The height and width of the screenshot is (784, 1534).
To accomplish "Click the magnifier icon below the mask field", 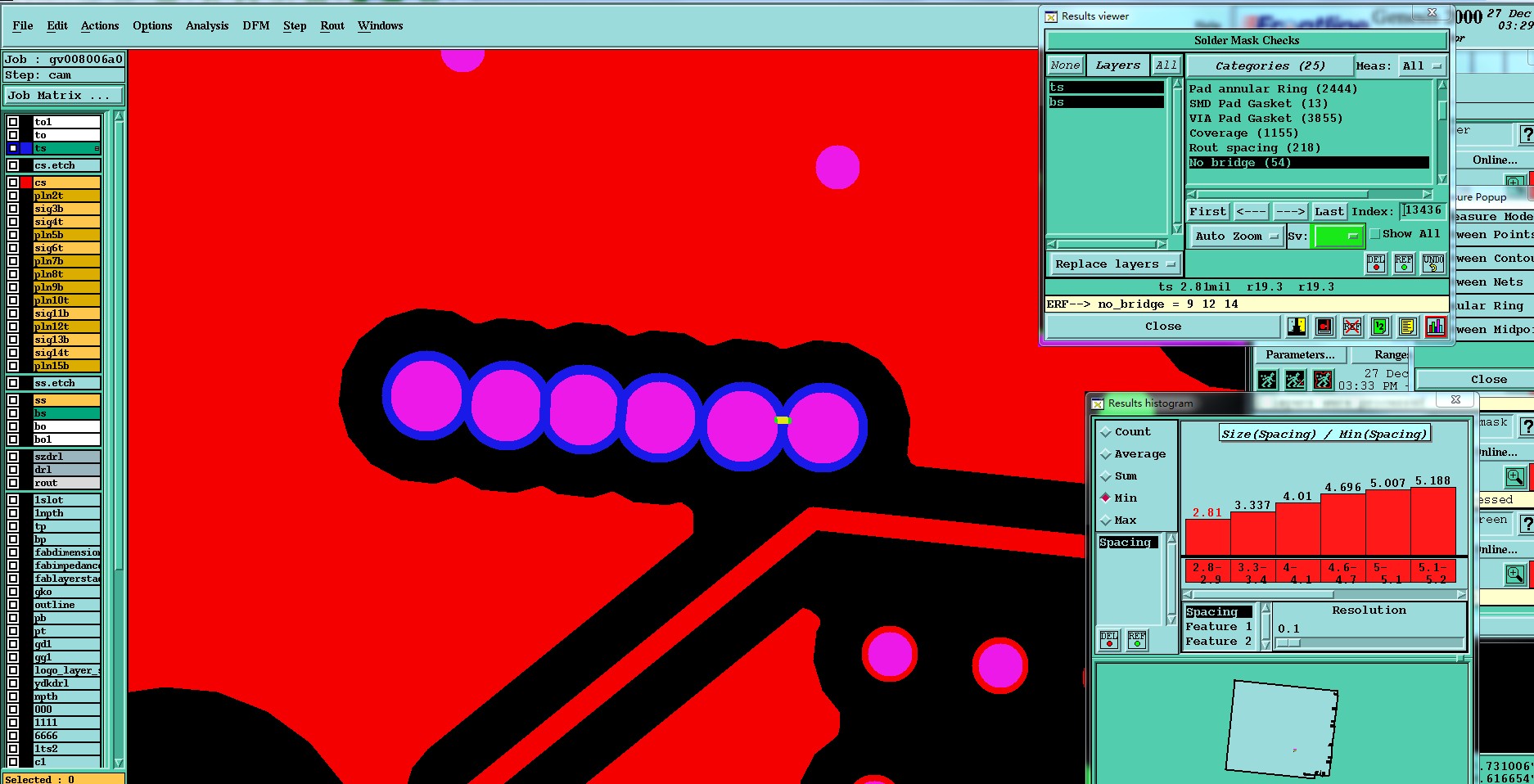I will (x=1514, y=476).
